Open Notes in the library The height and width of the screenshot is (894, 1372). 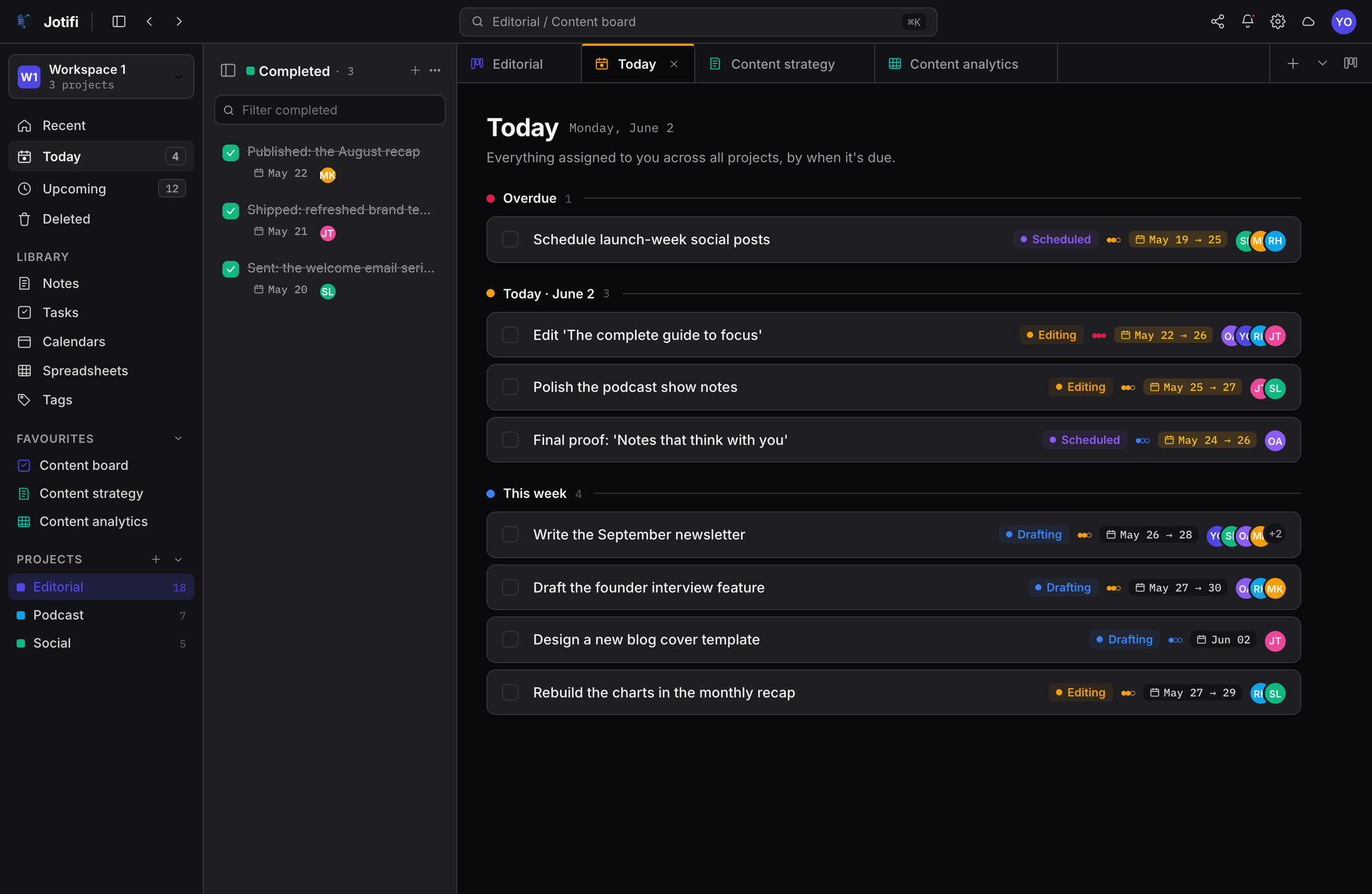coord(101,284)
